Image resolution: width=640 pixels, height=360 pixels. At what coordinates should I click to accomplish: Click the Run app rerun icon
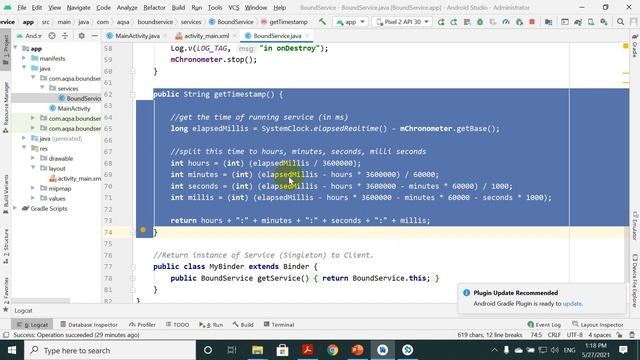(441, 22)
